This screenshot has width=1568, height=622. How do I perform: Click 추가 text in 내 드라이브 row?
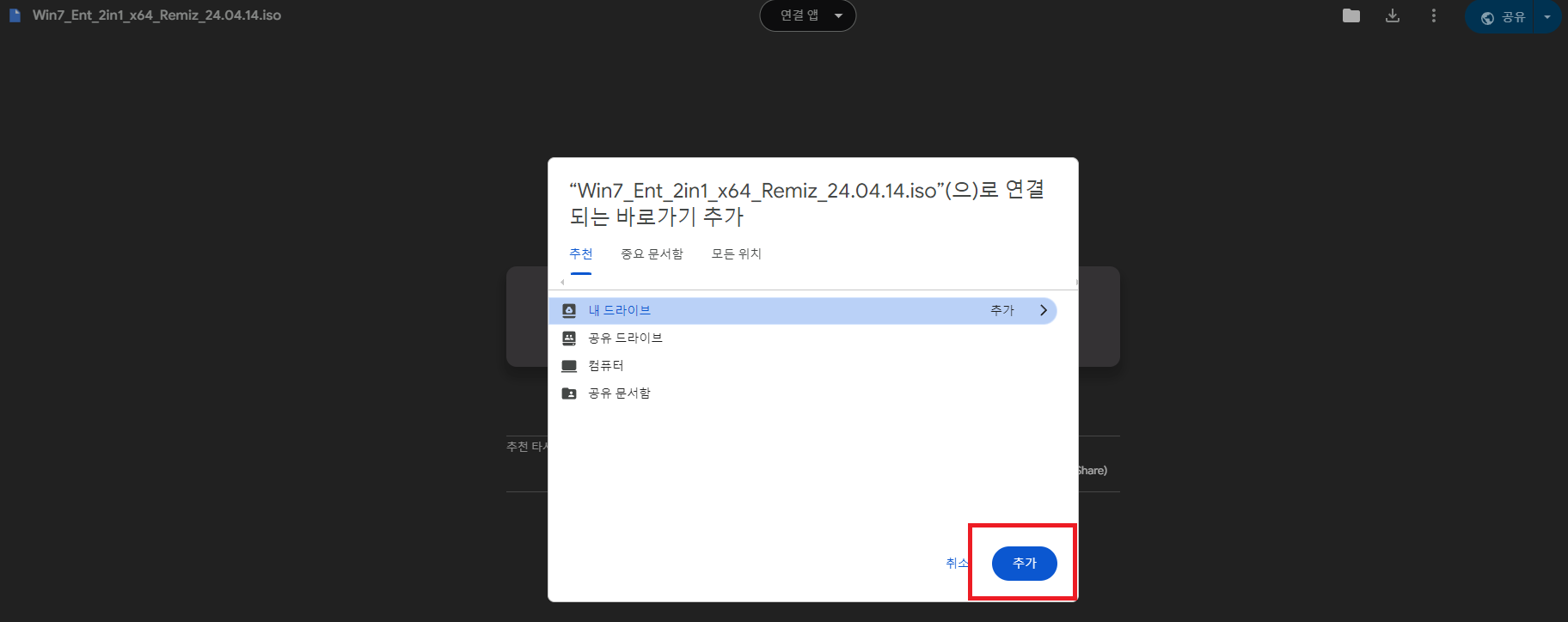pyautogui.click(x=1002, y=311)
